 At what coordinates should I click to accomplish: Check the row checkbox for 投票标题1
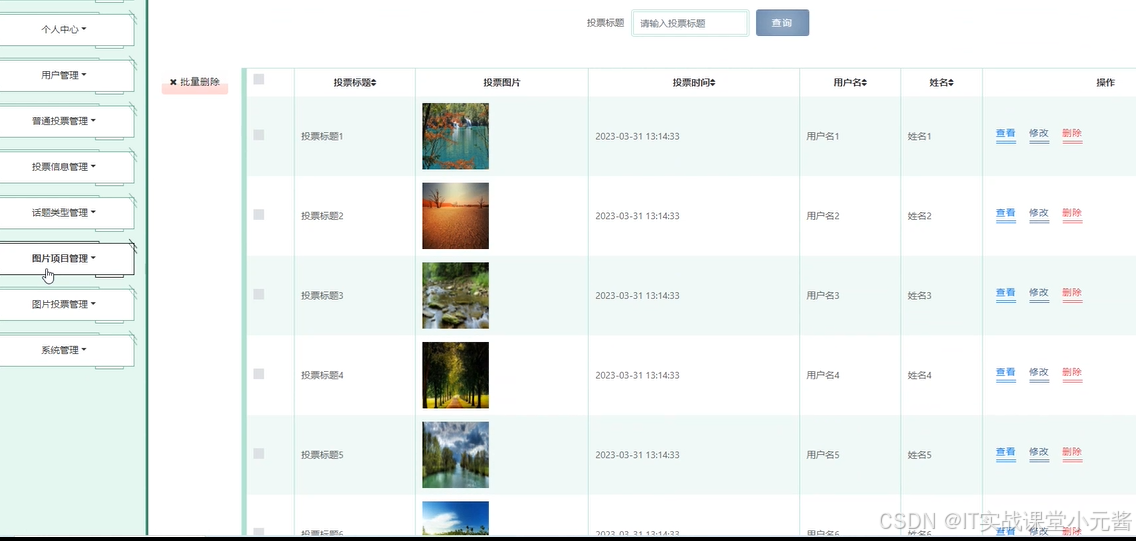(259, 135)
